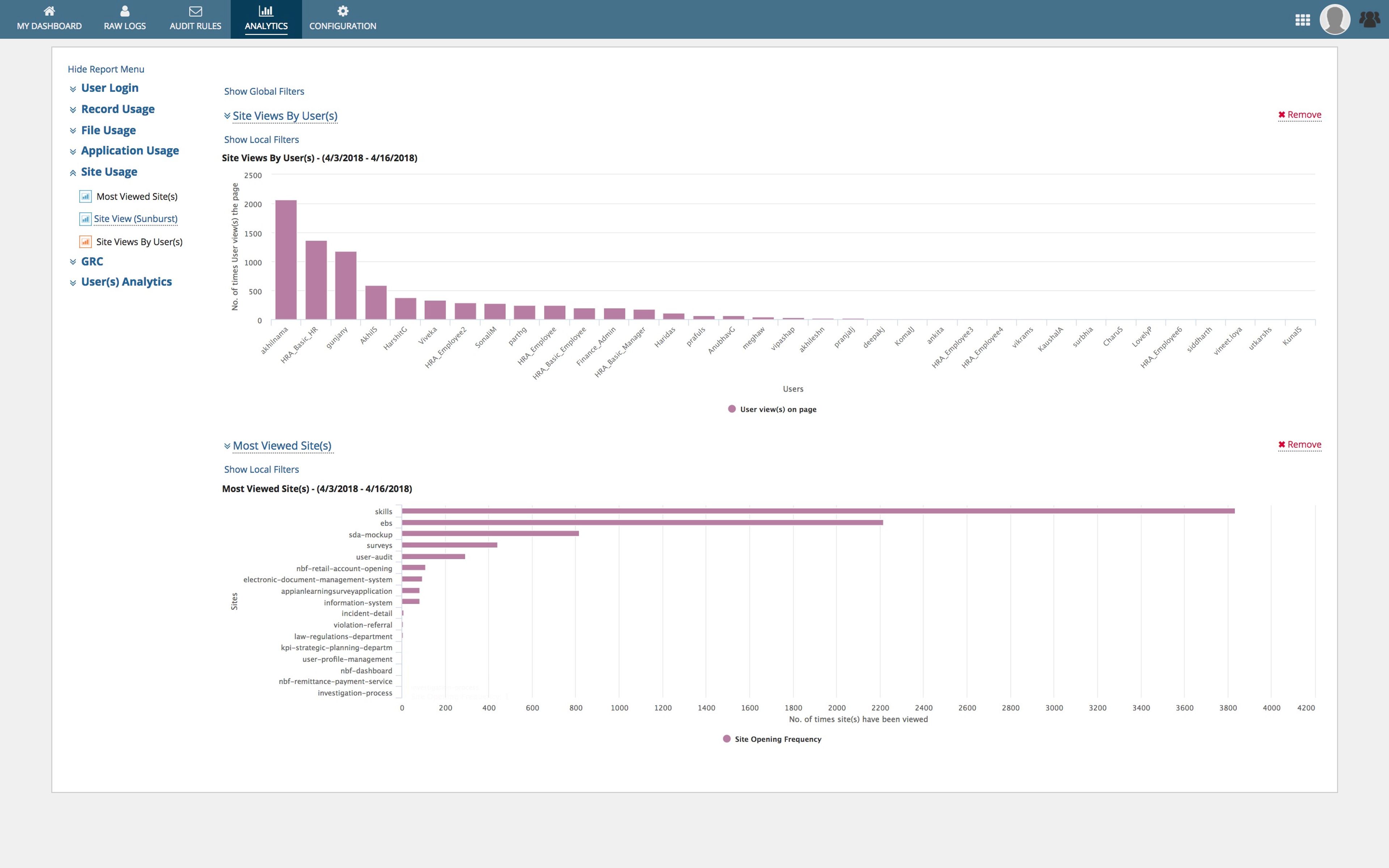Open the GRC menu heading
This screenshot has width=1389, height=868.
[x=92, y=261]
